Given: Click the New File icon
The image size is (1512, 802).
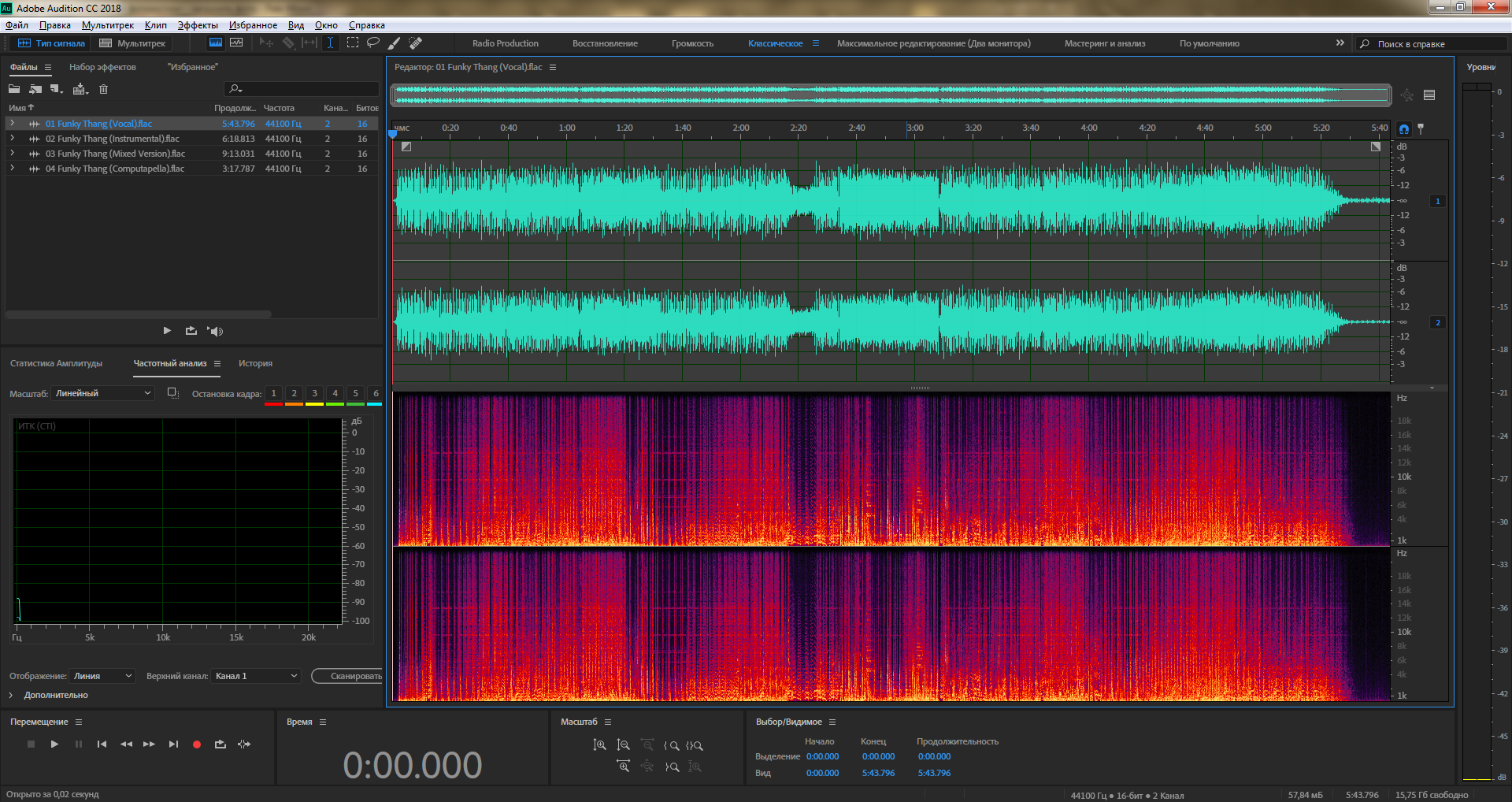Looking at the screenshot, I should point(57,89).
